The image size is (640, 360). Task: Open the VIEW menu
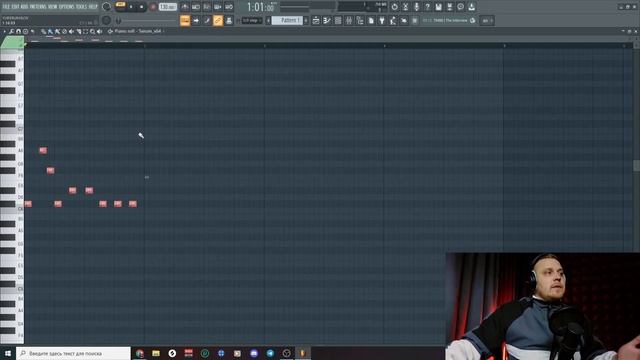[53, 7]
